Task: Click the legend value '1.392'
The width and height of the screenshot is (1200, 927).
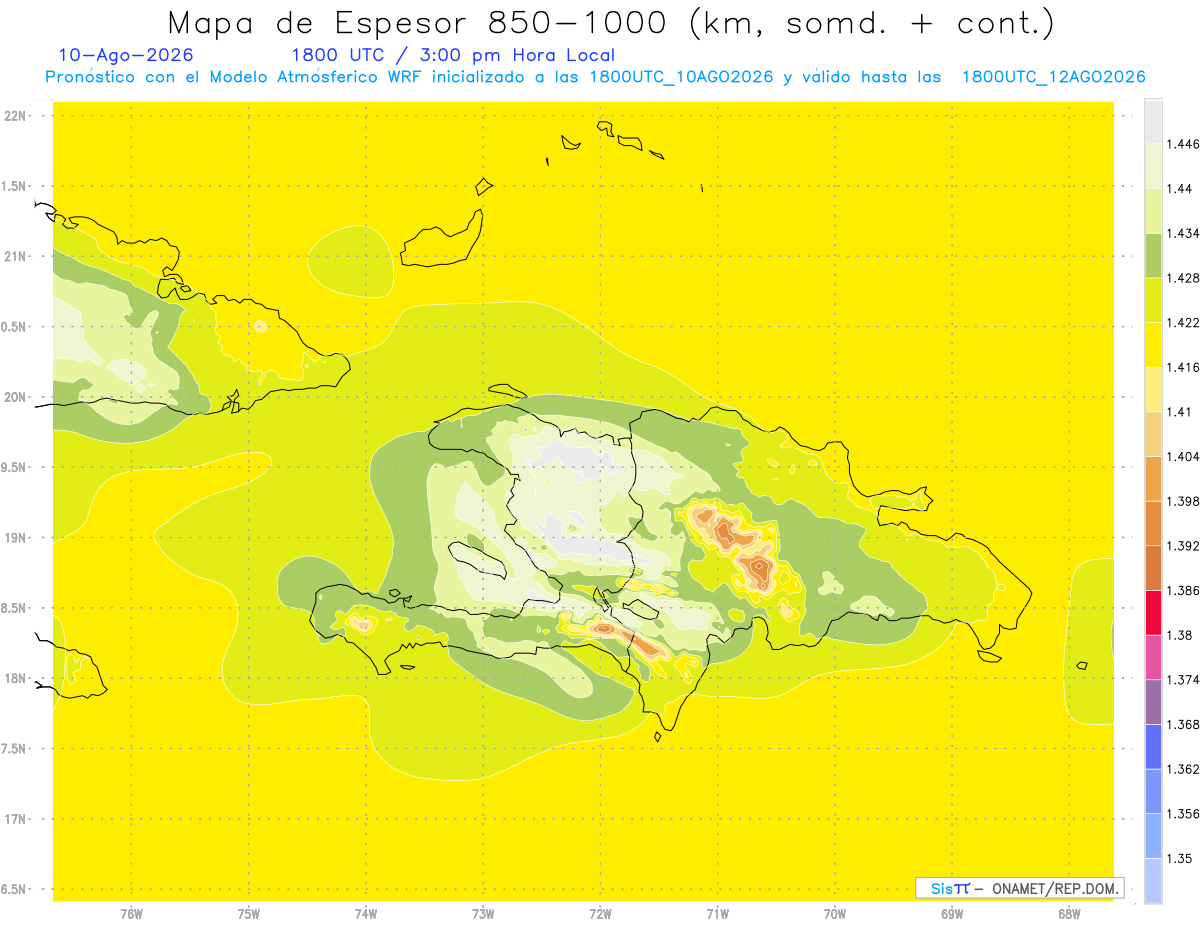Action: [1183, 546]
